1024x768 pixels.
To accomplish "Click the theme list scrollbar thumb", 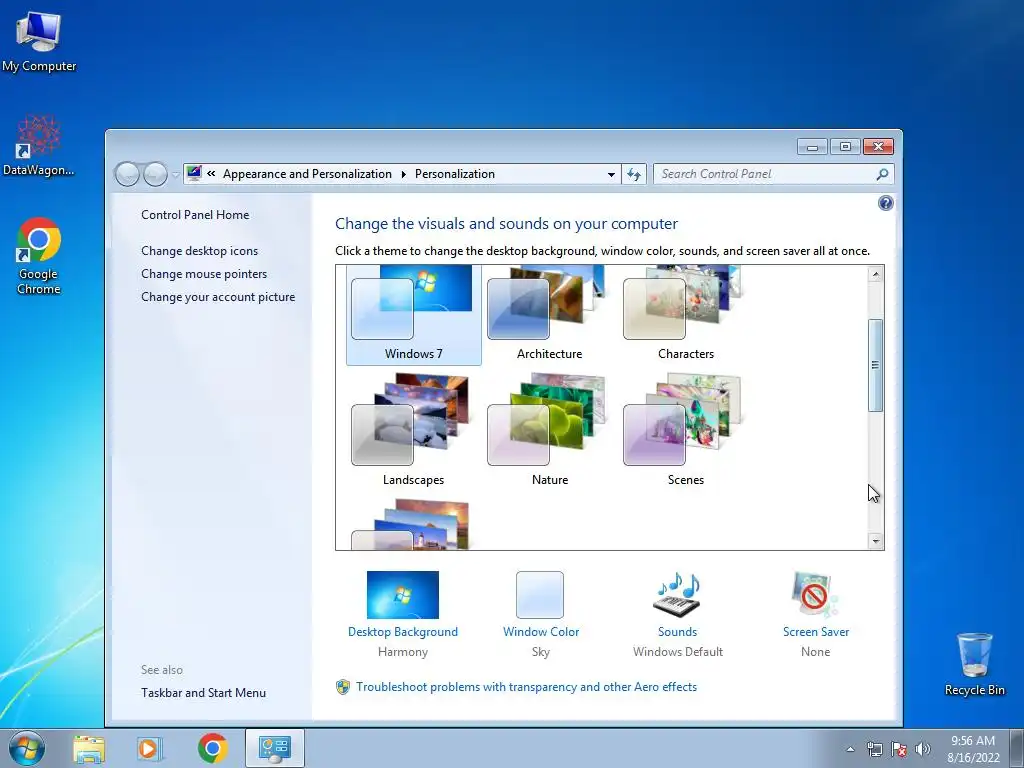I will coord(875,365).
